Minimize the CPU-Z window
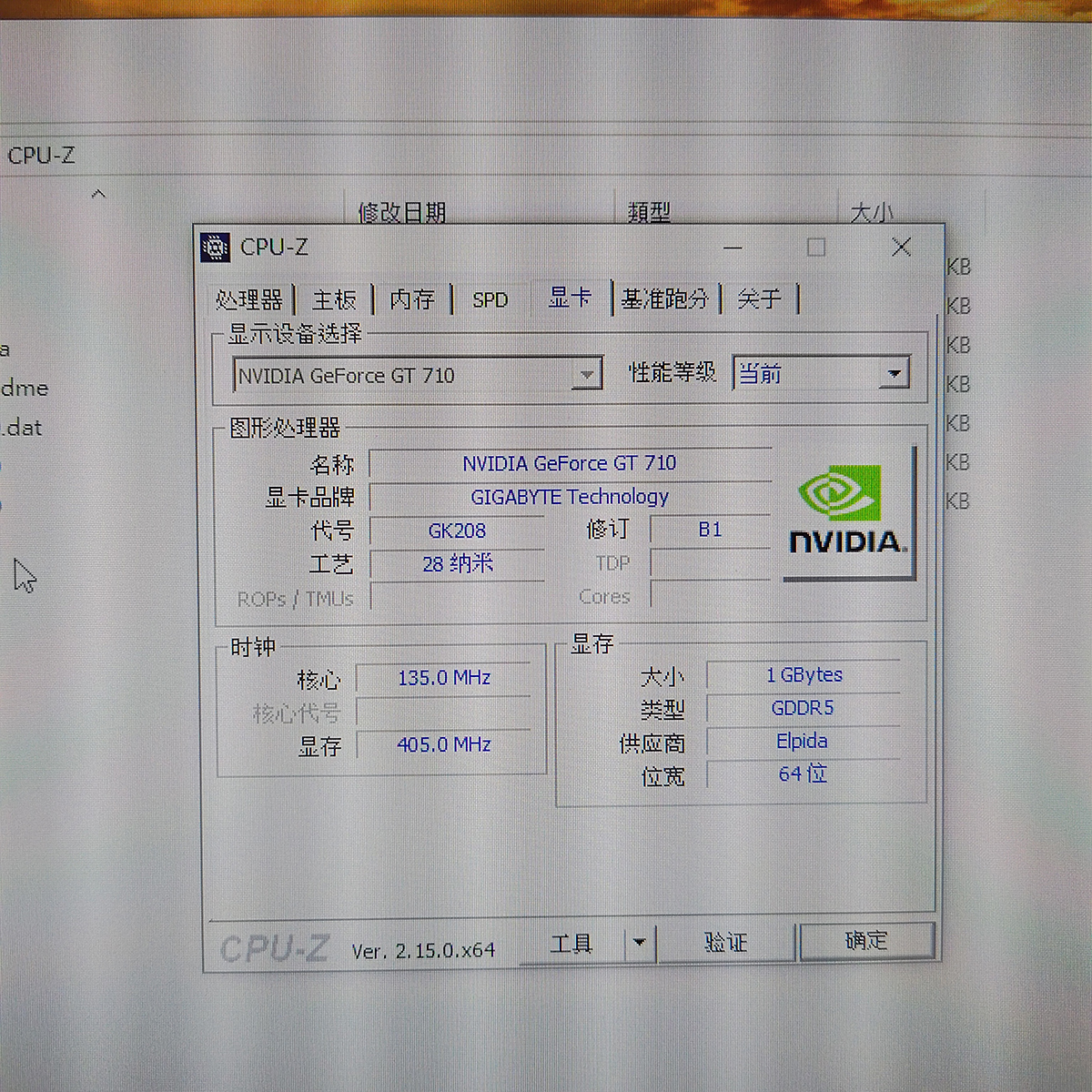The height and width of the screenshot is (1092, 1092). 733,248
